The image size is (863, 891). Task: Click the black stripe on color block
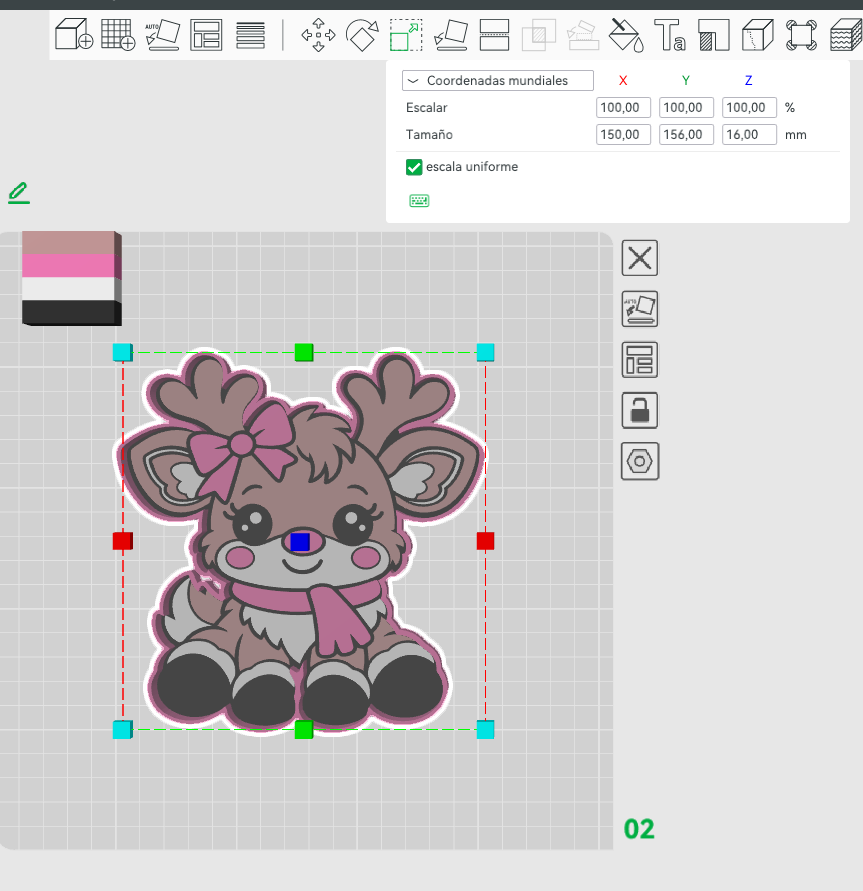[69, 311]
